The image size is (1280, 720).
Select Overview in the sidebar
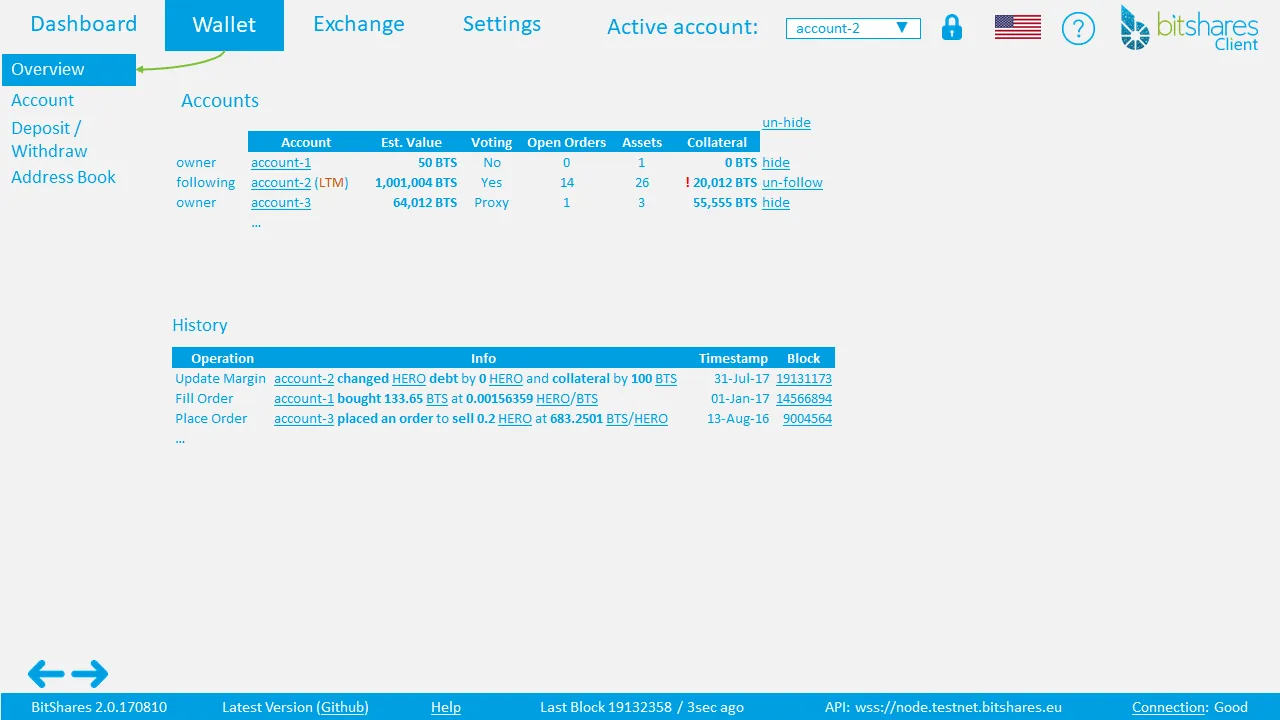point(69,70)
